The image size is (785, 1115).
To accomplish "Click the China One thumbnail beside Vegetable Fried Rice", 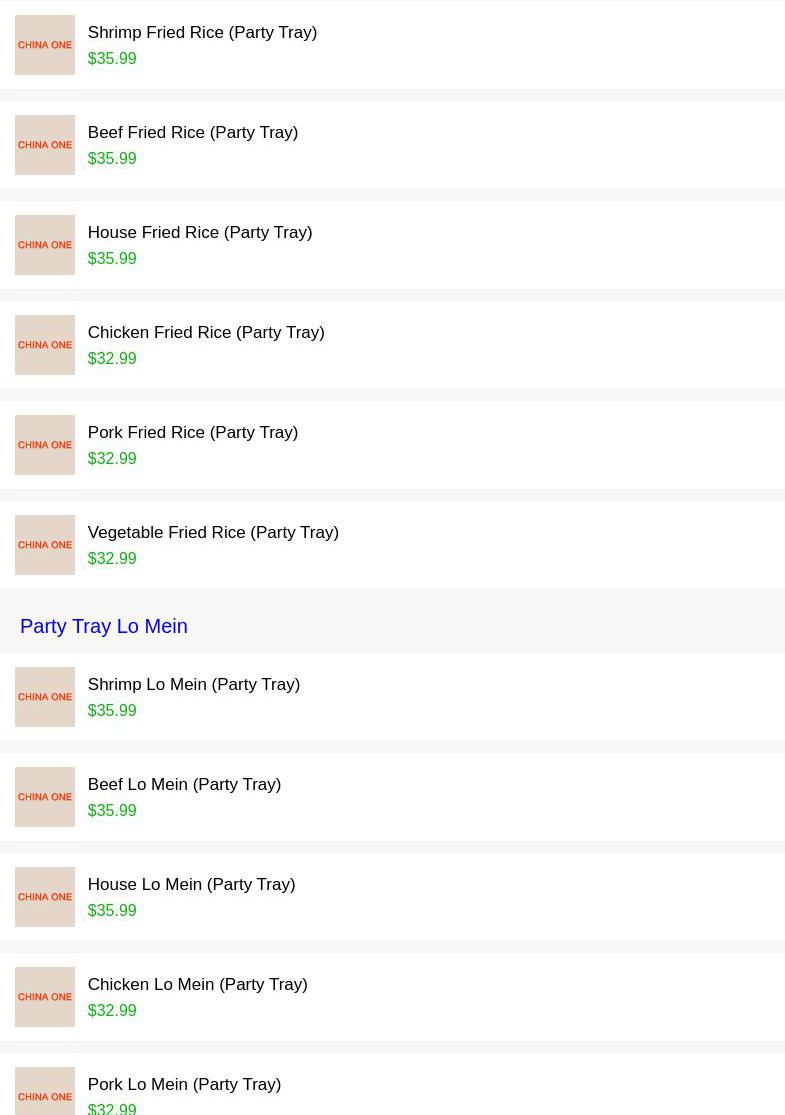I will point(45,545).
